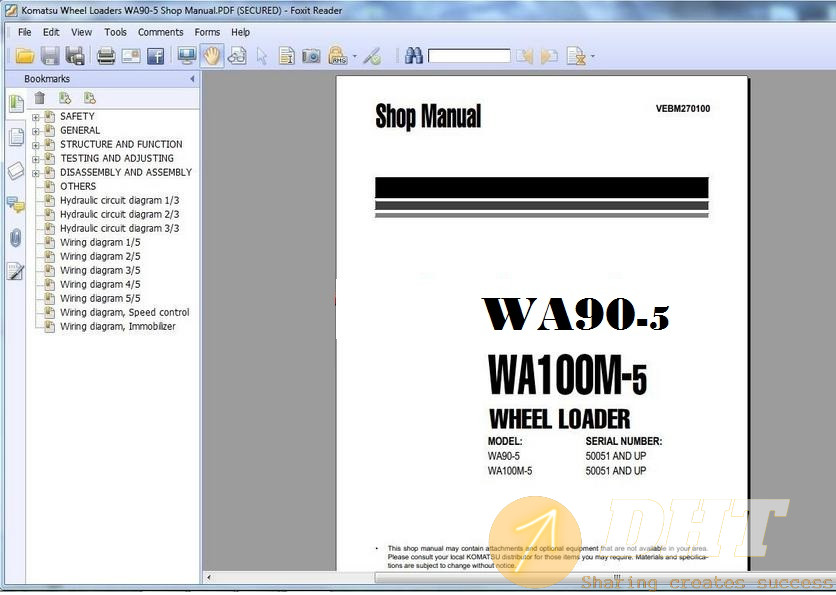
Task: Click the Facebook share icon
Action: click(155, 55)
